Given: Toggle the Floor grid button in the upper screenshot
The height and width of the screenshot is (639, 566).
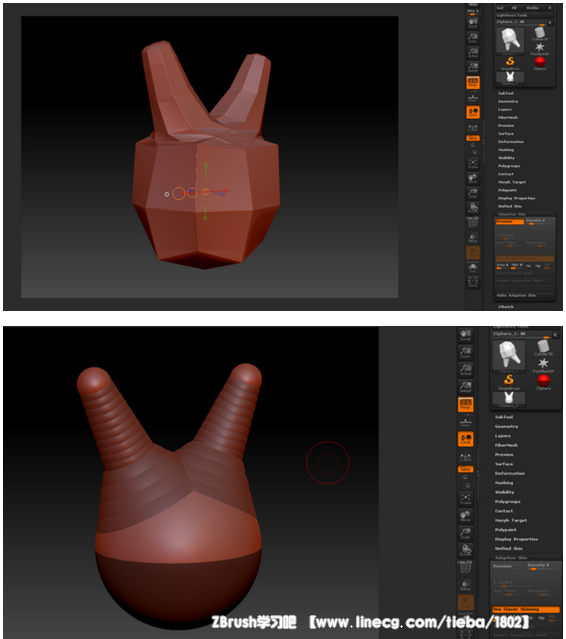Looking at the screenshot, I should (x=473, y=98).
